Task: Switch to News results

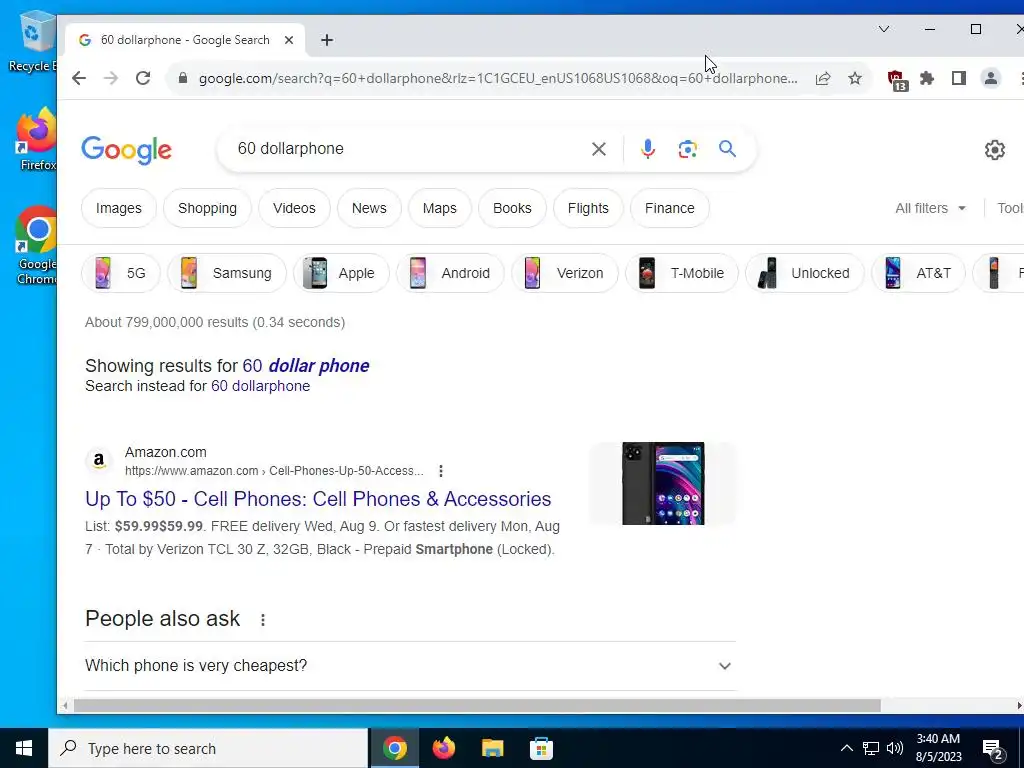Action: (369, 208)
